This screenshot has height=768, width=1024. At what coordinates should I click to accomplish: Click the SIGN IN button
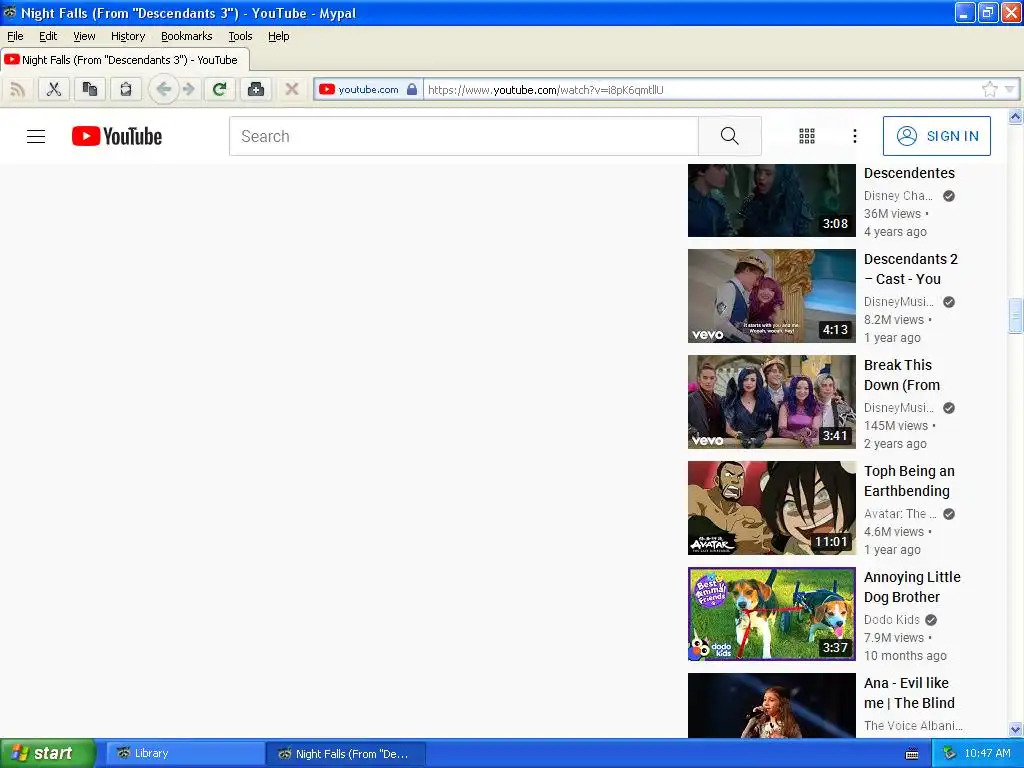tap(936, 136)
